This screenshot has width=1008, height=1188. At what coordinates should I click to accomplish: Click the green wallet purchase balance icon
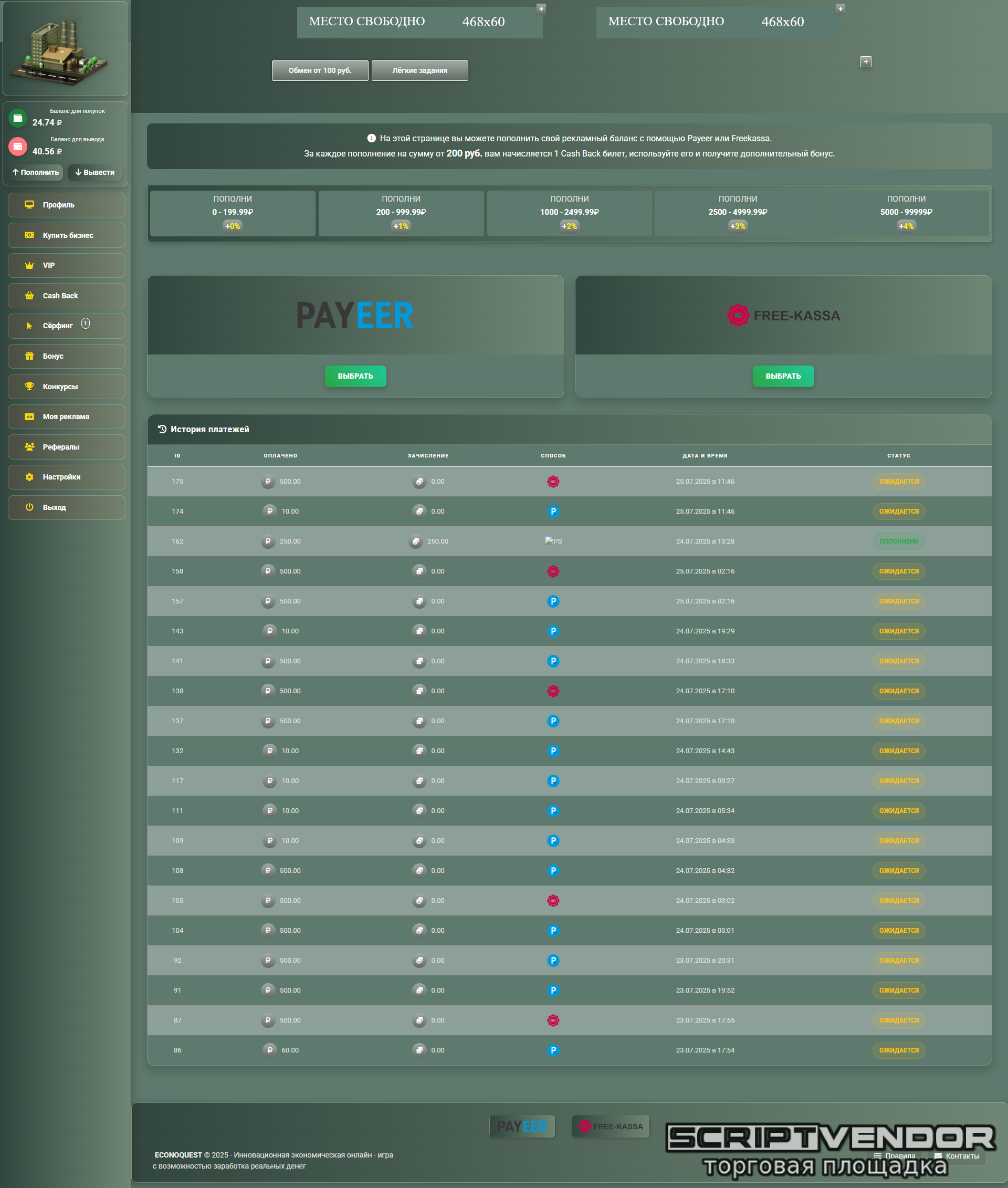click(x=18, y=118)
